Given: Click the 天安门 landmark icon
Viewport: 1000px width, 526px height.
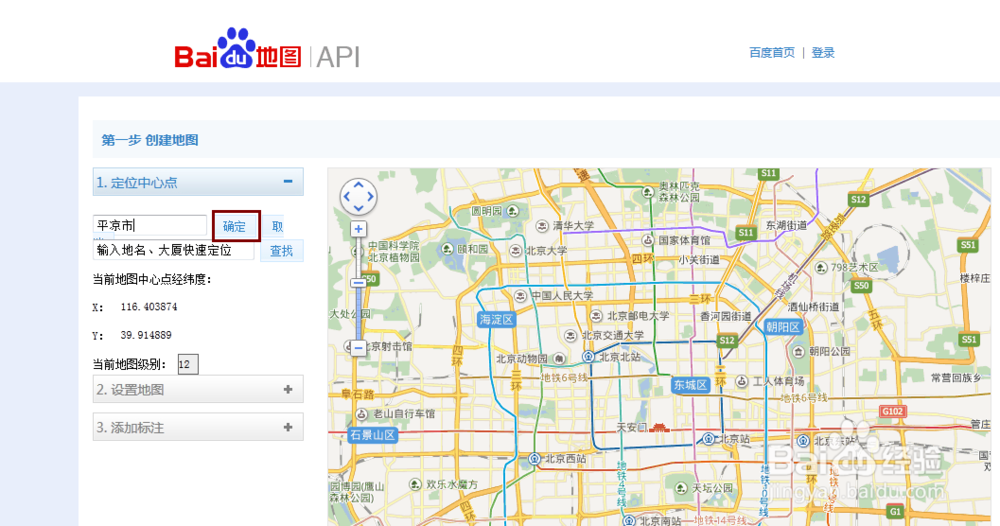Looking at the screenshot, I should click(x=659, y=427).
